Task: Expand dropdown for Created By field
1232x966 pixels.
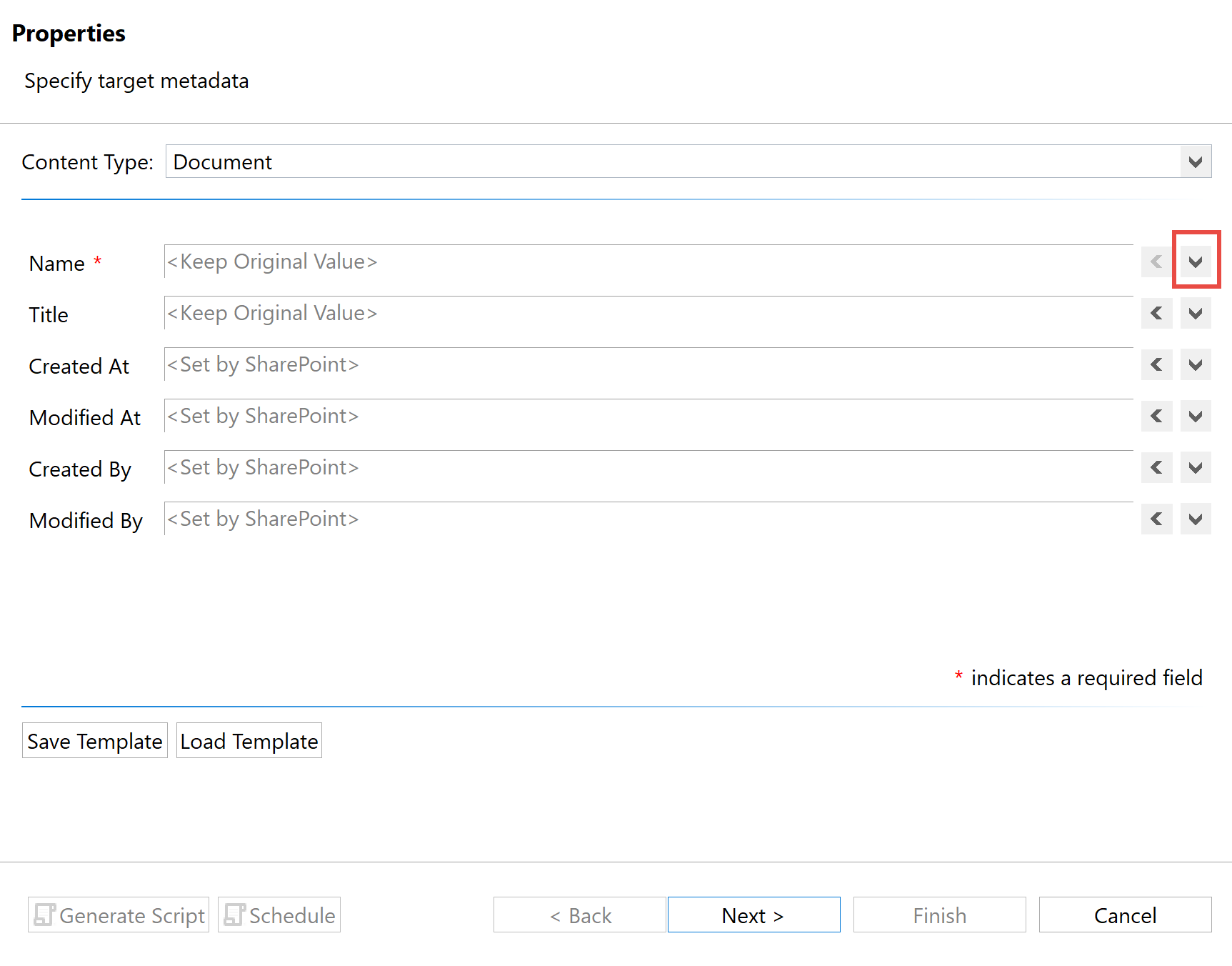Action: (x=1196, y=468)
